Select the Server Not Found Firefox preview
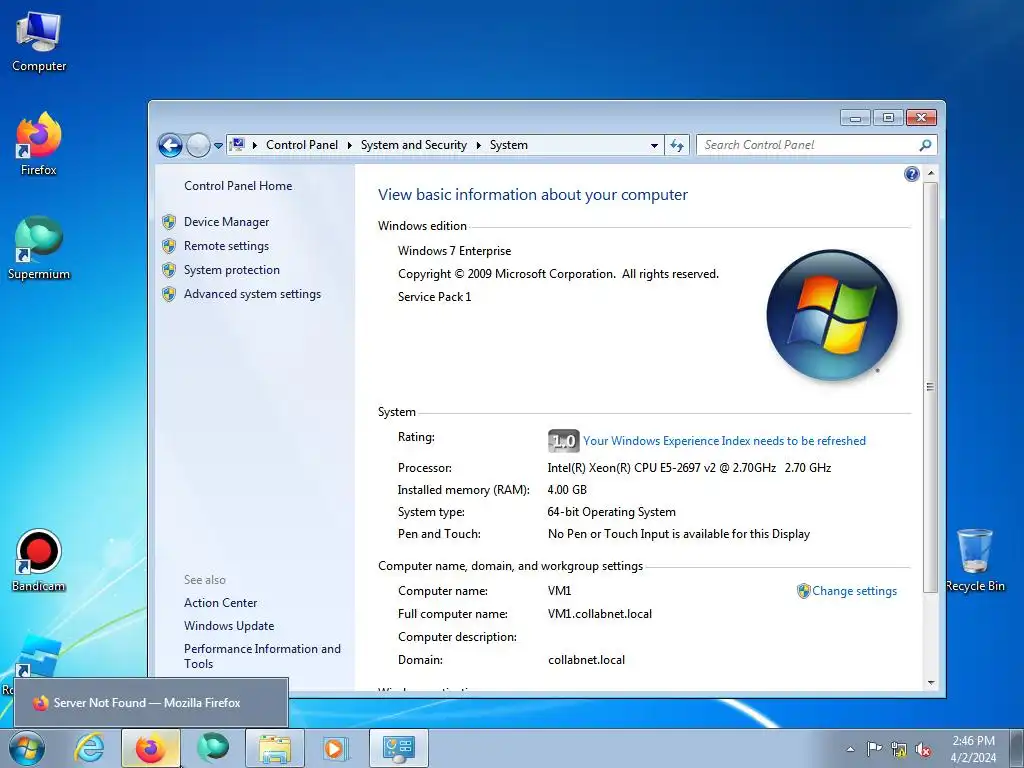 [x=151, y=703]
